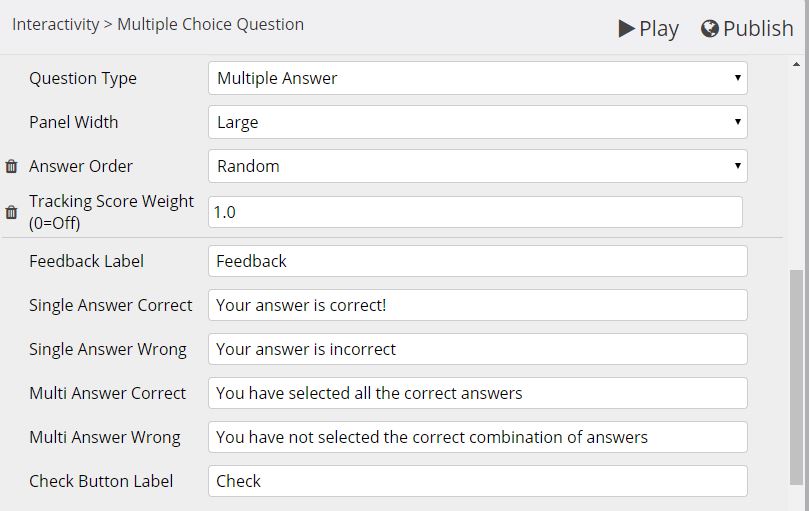Click the Single Answer Correct text field
809x511 pixels.
click(478, 305)
